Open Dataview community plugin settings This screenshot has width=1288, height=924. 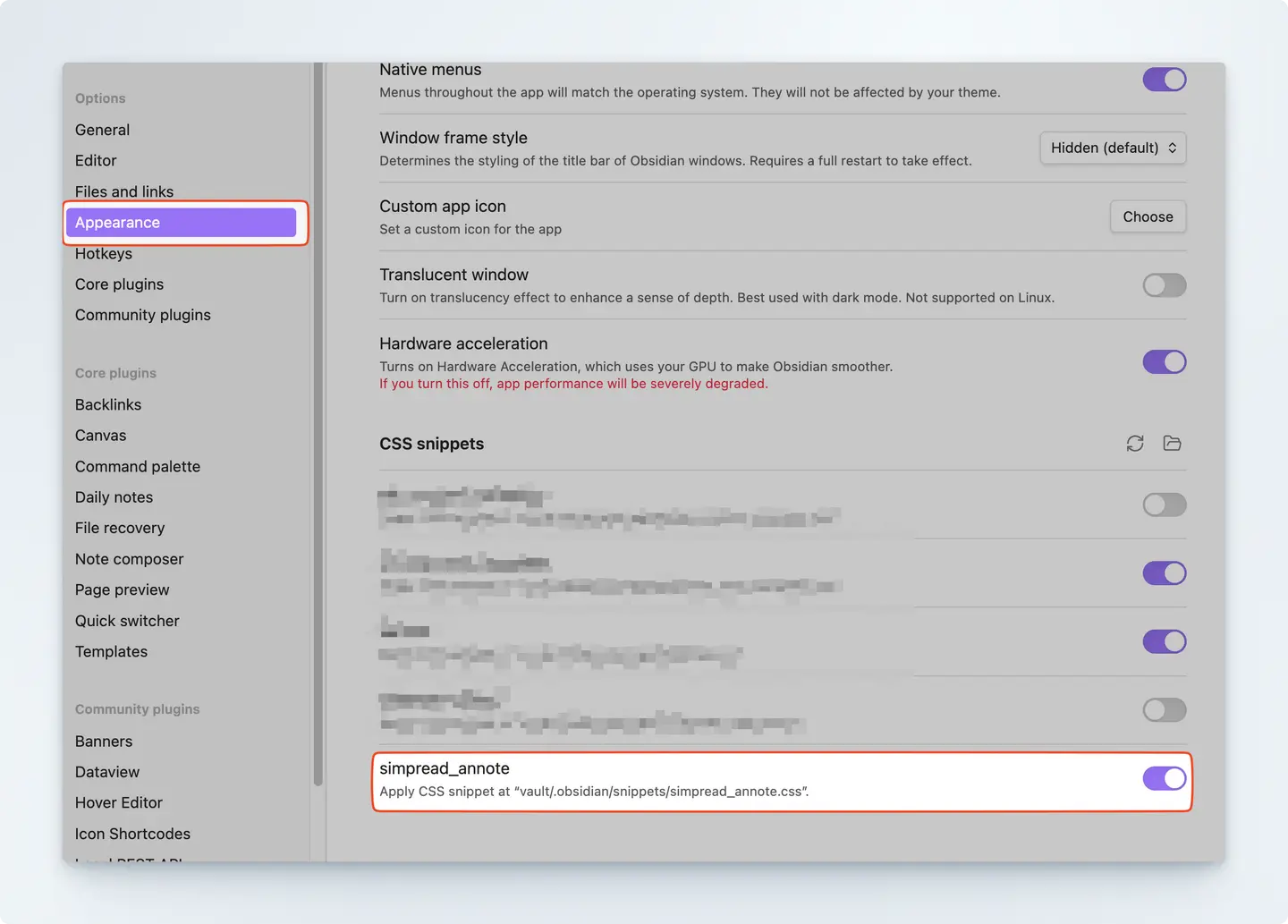(x=107, y=772)
